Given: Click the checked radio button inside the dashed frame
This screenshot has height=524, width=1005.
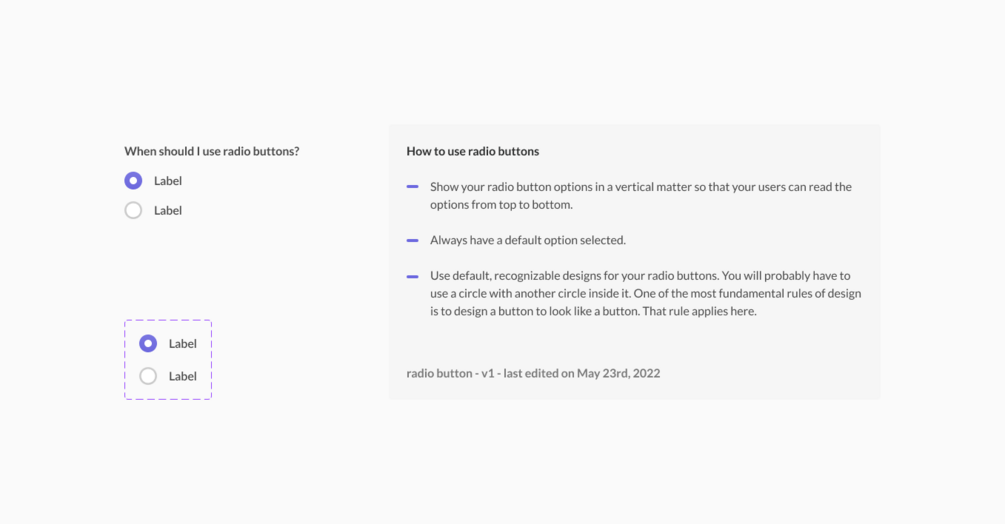Looking at the screenshot, I should (148, 344).
